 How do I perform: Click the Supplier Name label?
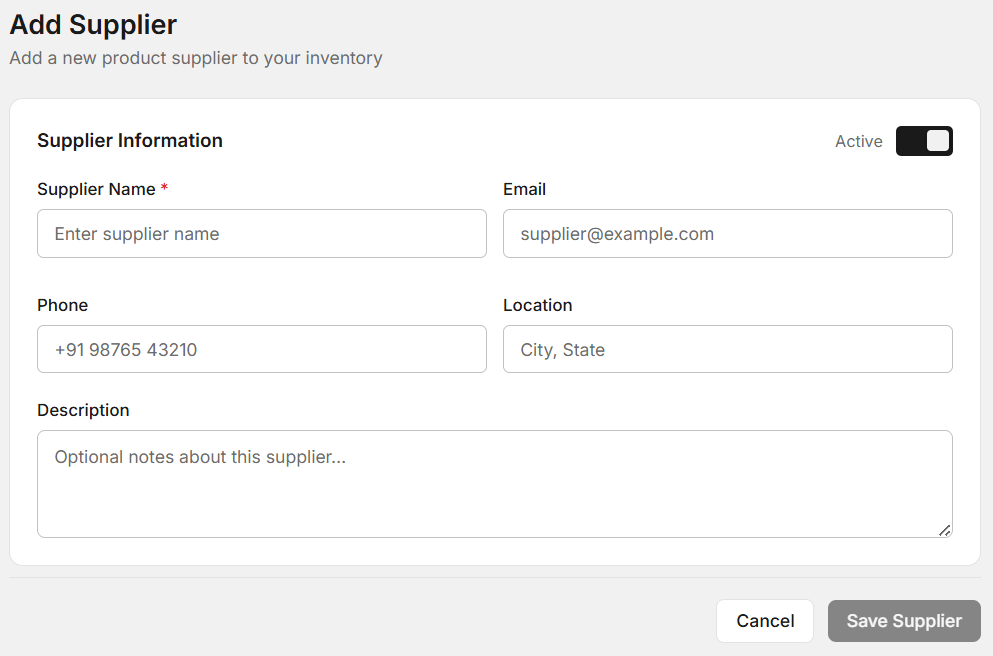pos(96,189)
